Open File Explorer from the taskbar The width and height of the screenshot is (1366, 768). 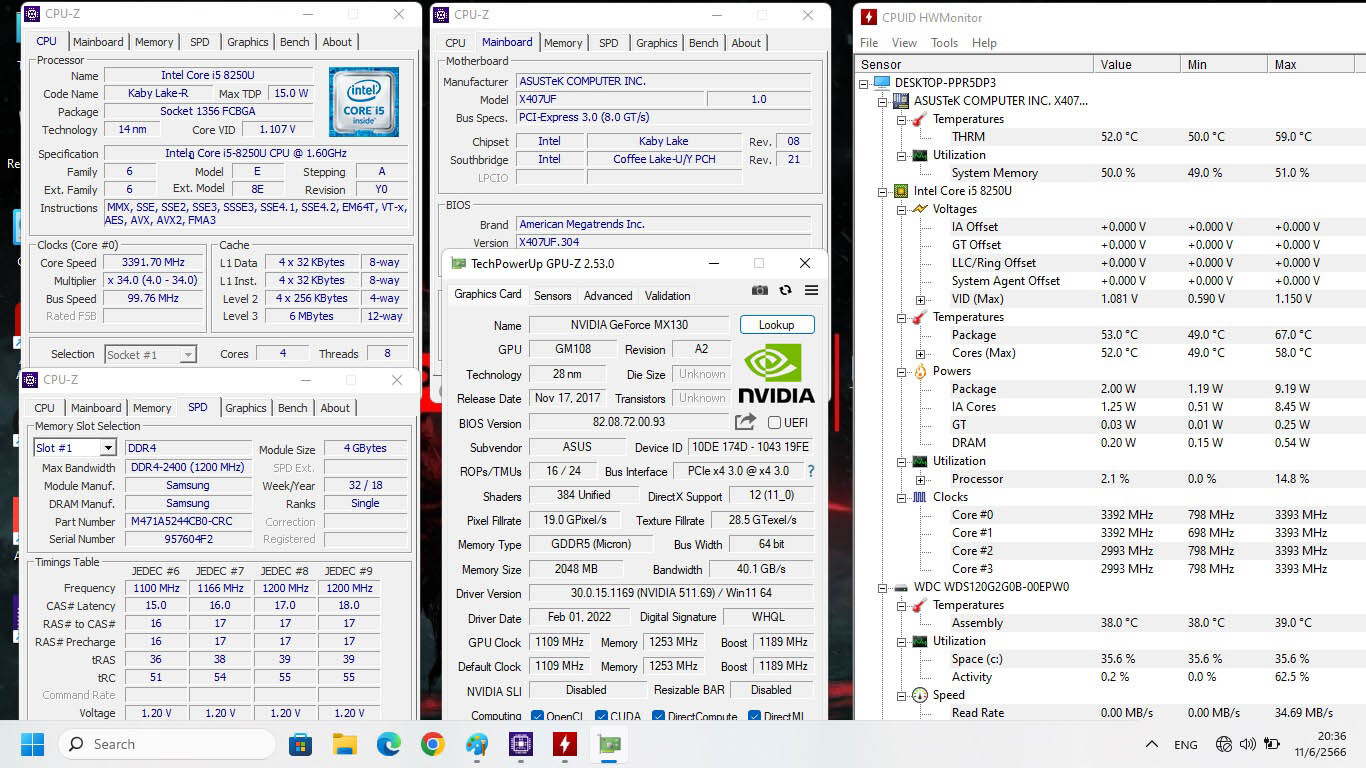[x=344, y=744]
